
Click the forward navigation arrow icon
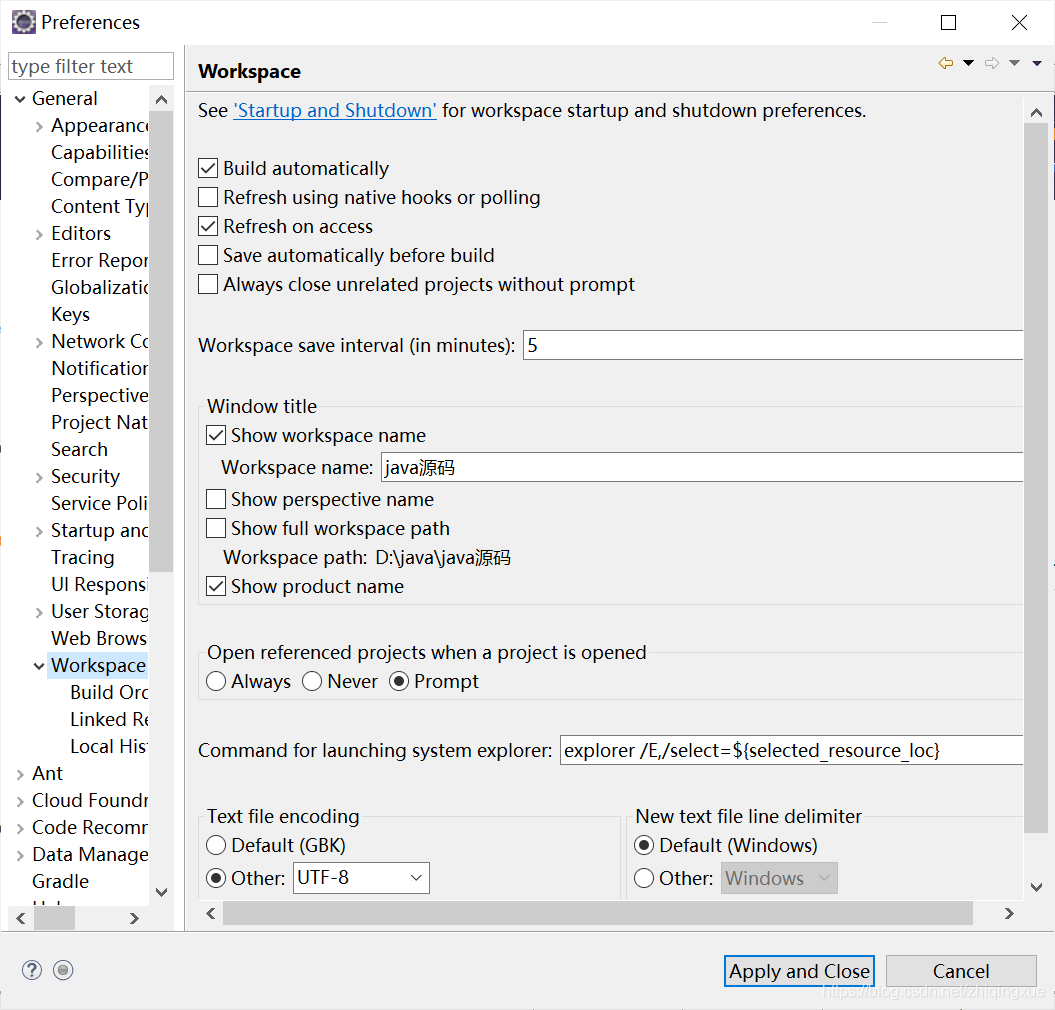coord(992,63)
